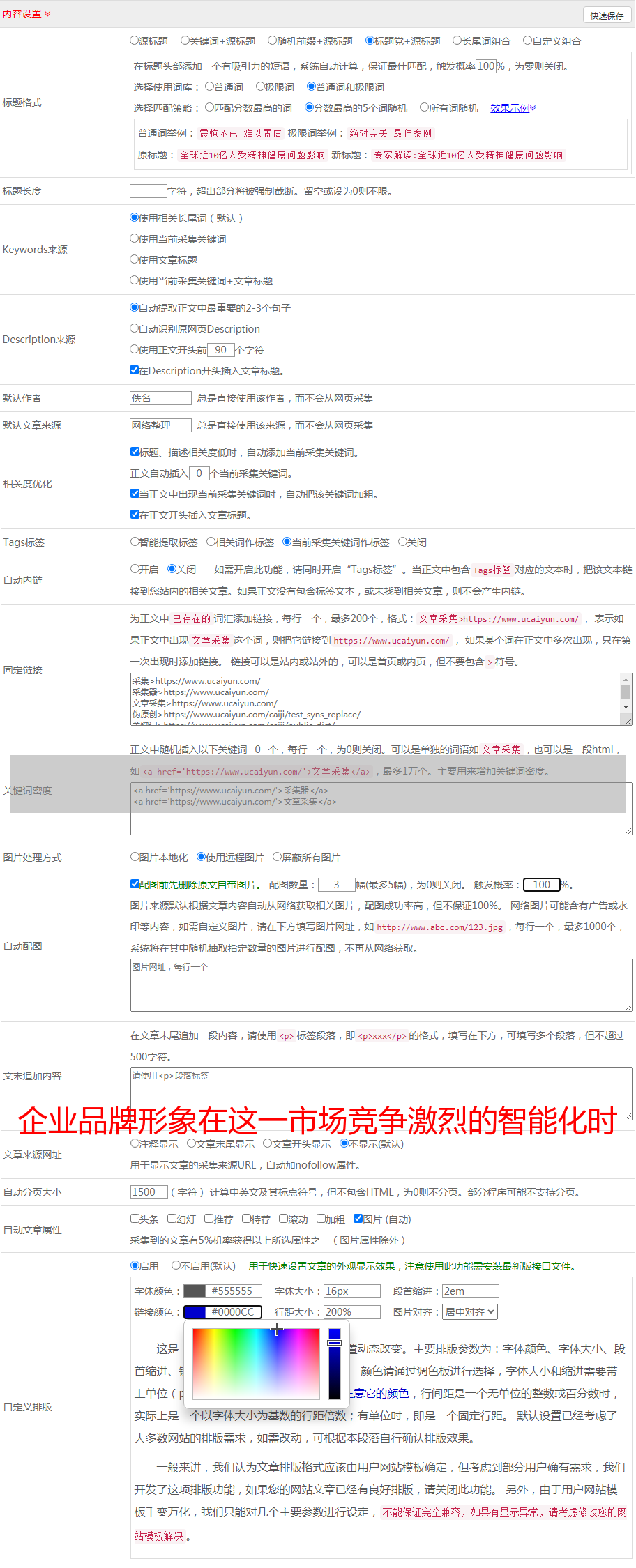636x1568 pixels.
Task: Toggle 在Description开头插入文章标题 checkbox
Action: 134,370
